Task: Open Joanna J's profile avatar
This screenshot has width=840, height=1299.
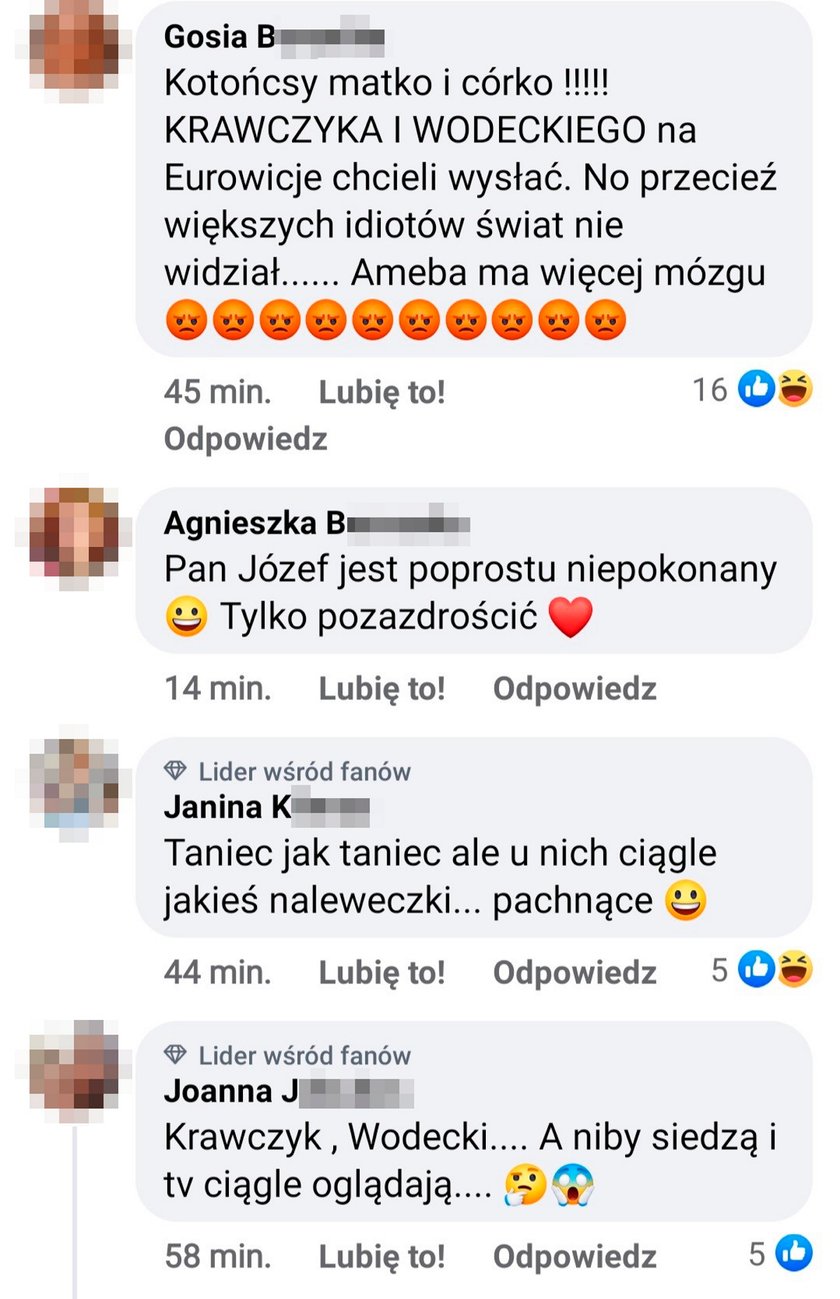Action: [74, 1066]
